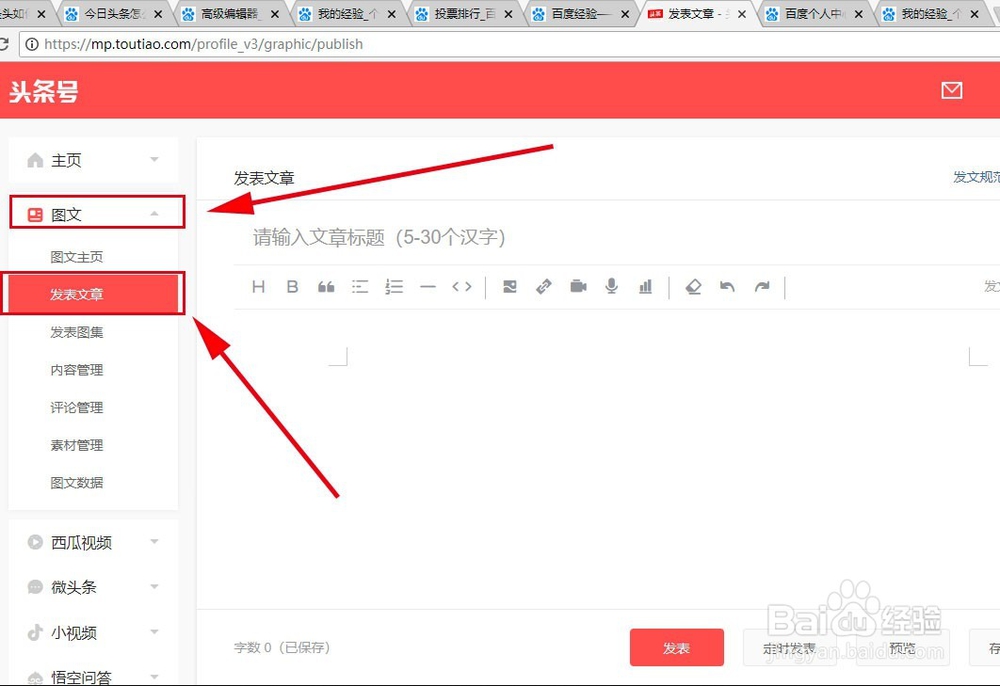Switch to the 今日头条 browser tab
The image size is (1000, 686).
[114, 13]
